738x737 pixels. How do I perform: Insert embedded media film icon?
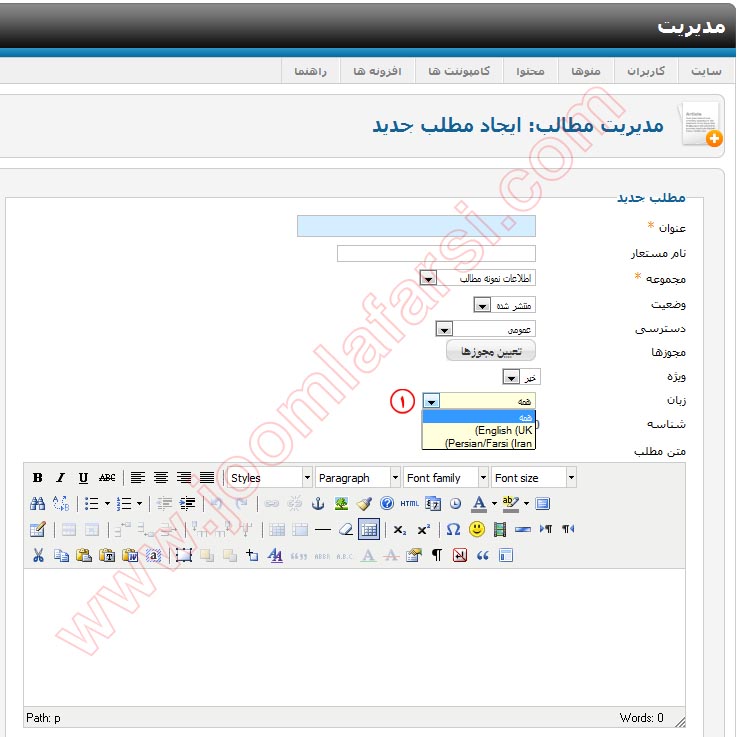(x=500, y=529)
